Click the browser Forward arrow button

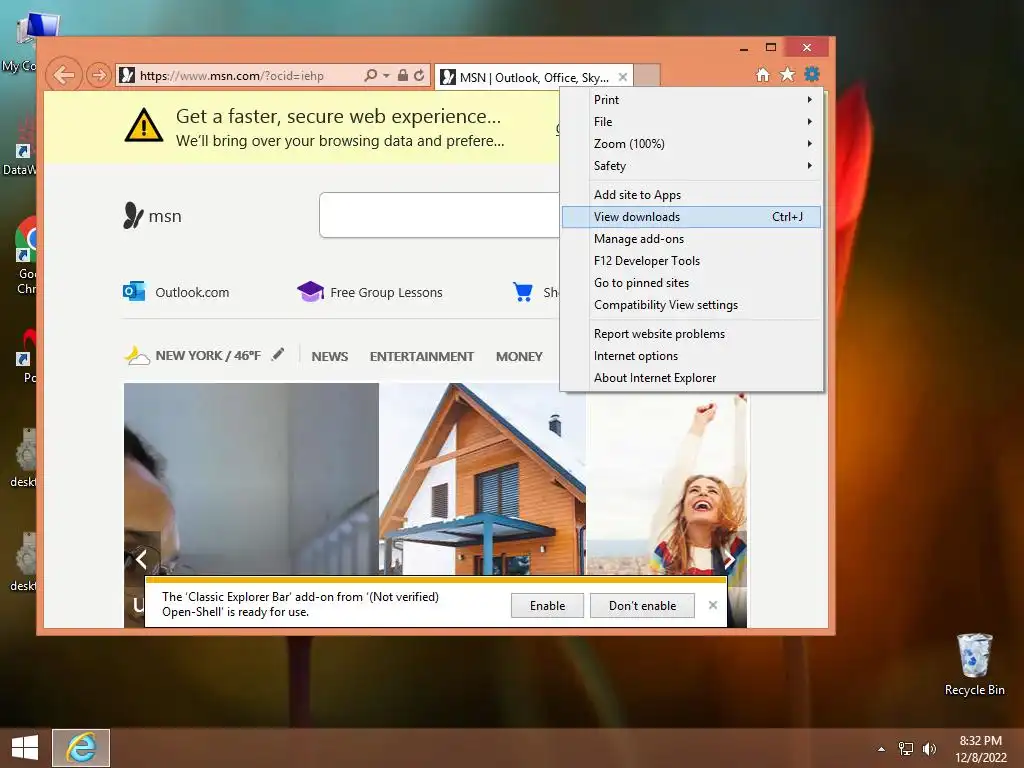[99, 76]
